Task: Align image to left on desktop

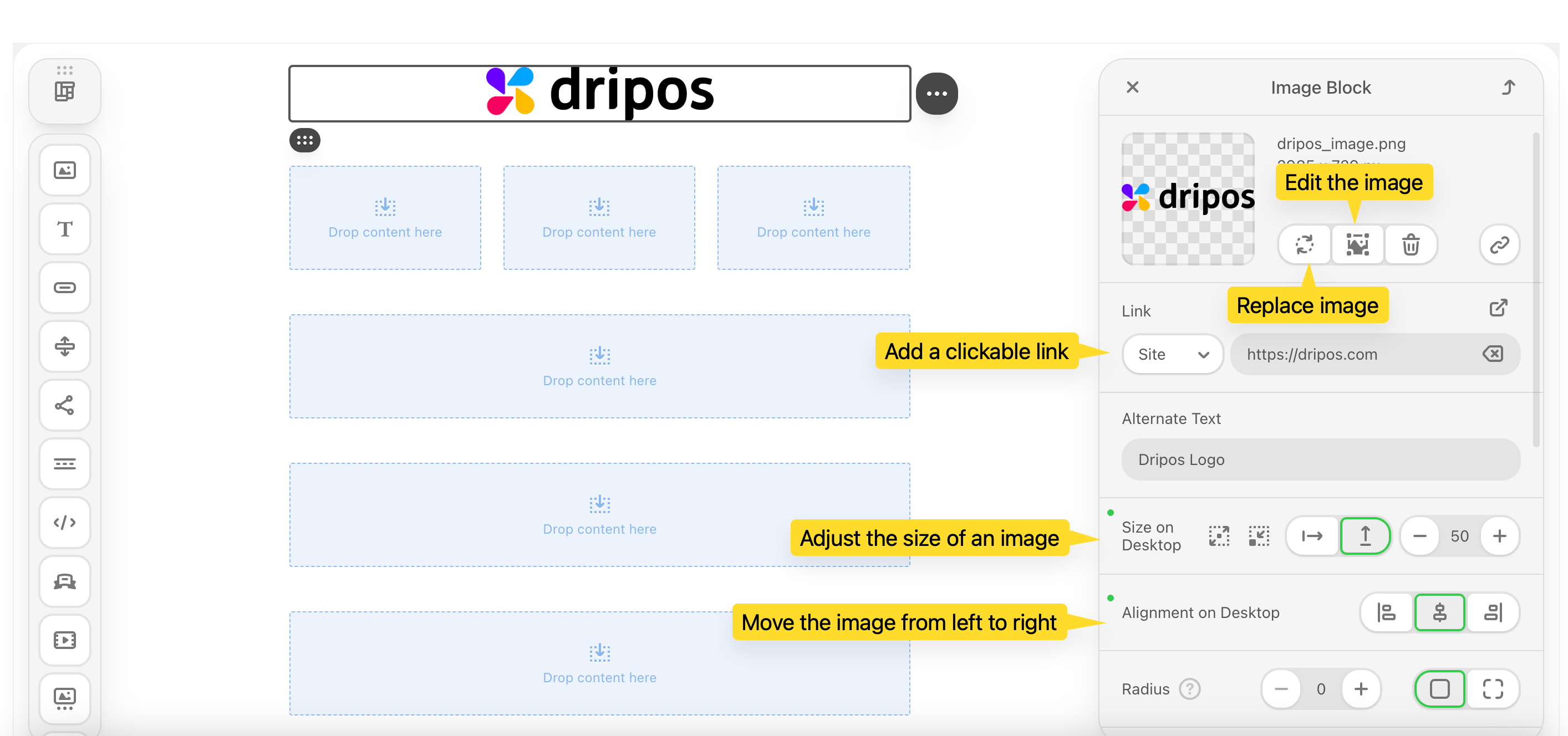Action: [1386, 612]
